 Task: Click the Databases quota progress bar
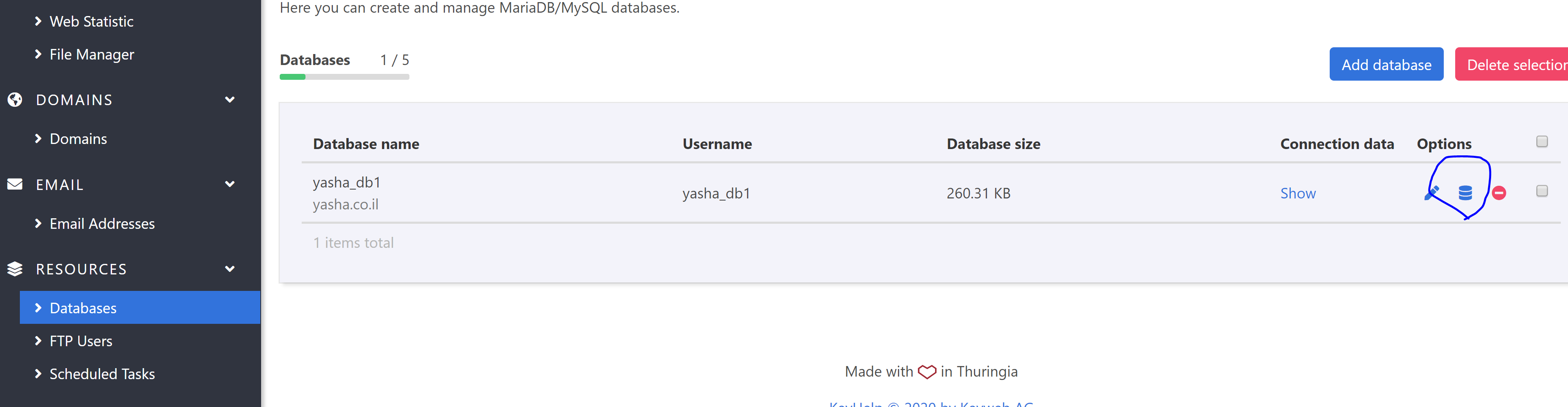pos(344,77)
